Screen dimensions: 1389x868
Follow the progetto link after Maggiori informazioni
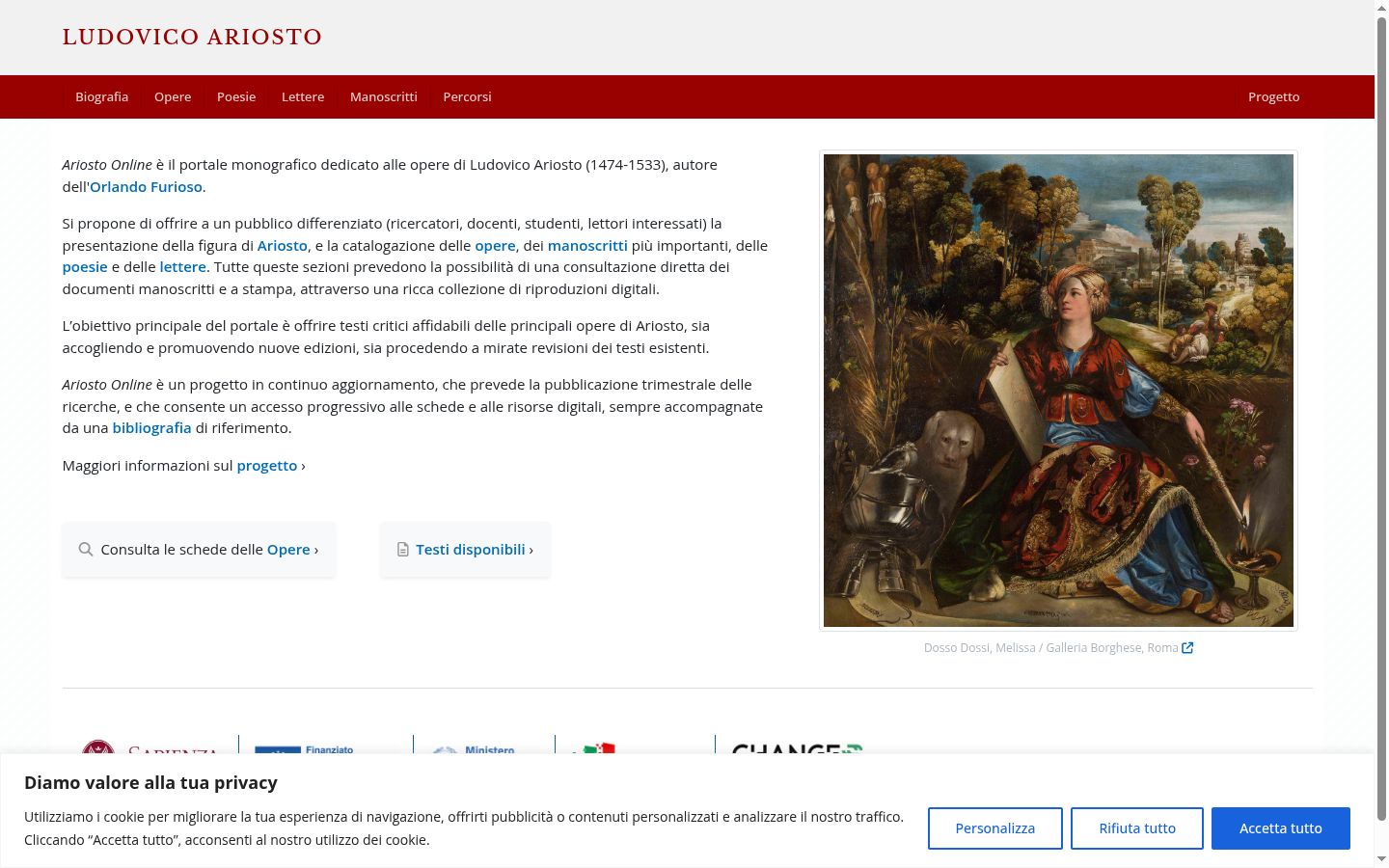click(267, 466)
